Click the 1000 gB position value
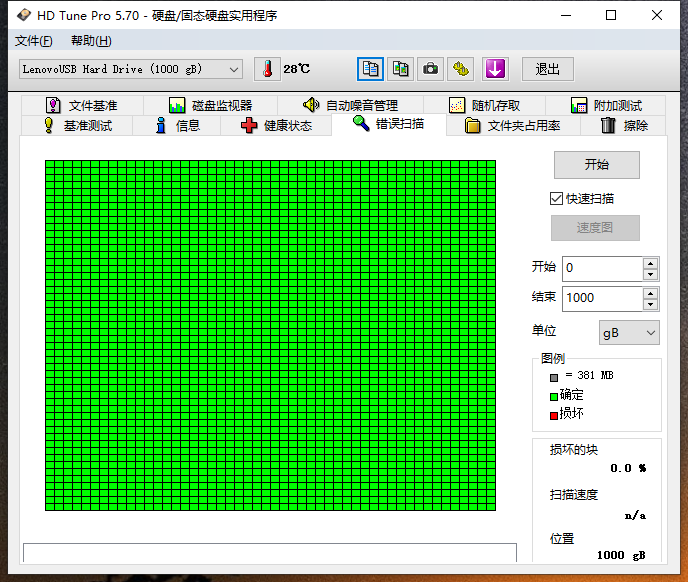 click(621, 555)
